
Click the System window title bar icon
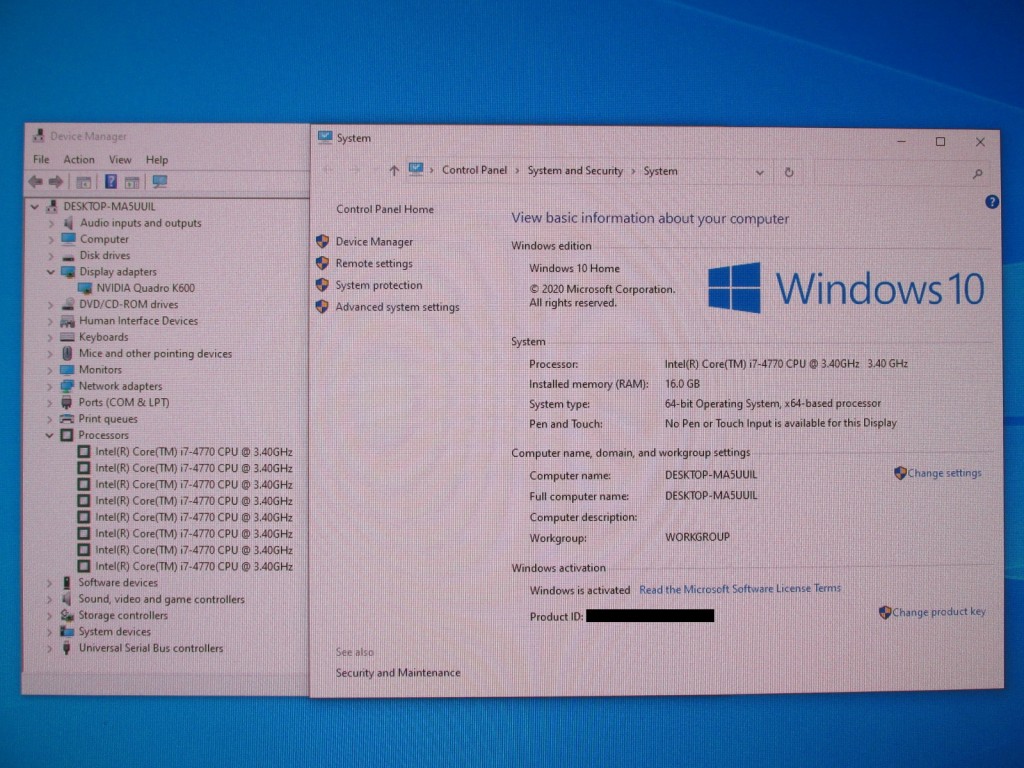click(x=325, y=137)
